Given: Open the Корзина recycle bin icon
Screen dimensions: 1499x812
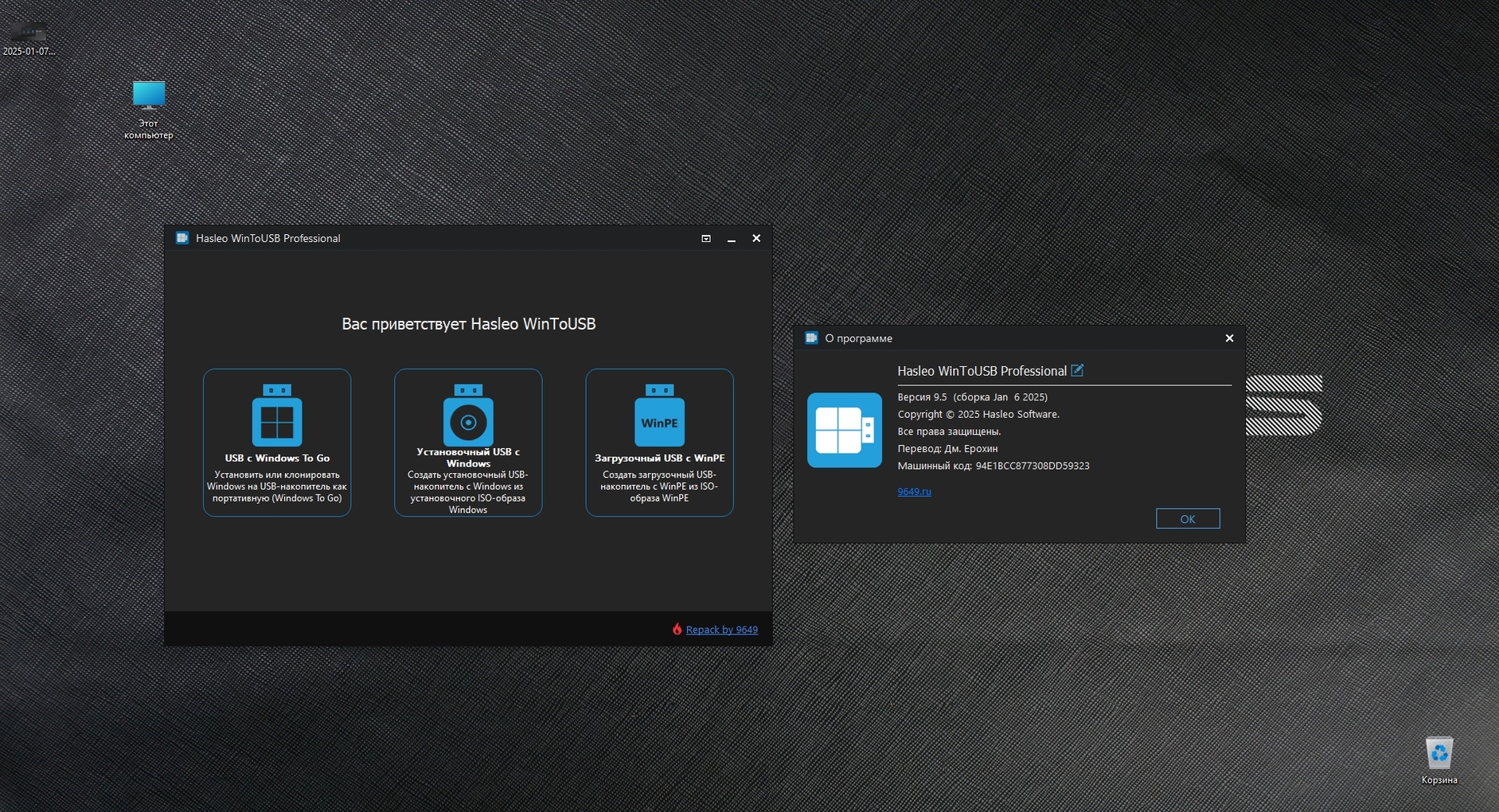Looking at the screenshot, I should [1439, 761].
